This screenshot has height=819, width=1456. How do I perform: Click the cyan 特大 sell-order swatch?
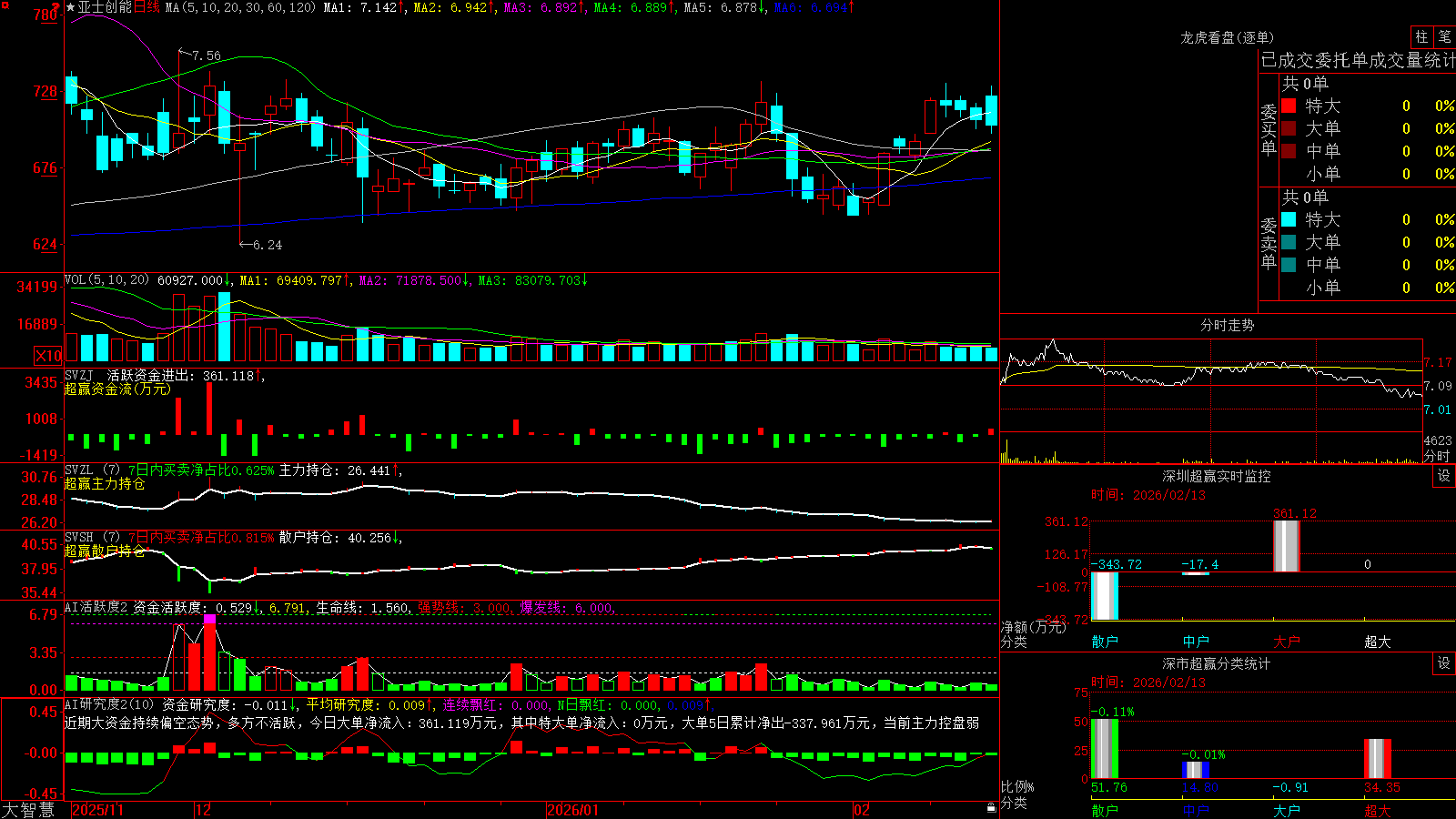pos(1289,219)
